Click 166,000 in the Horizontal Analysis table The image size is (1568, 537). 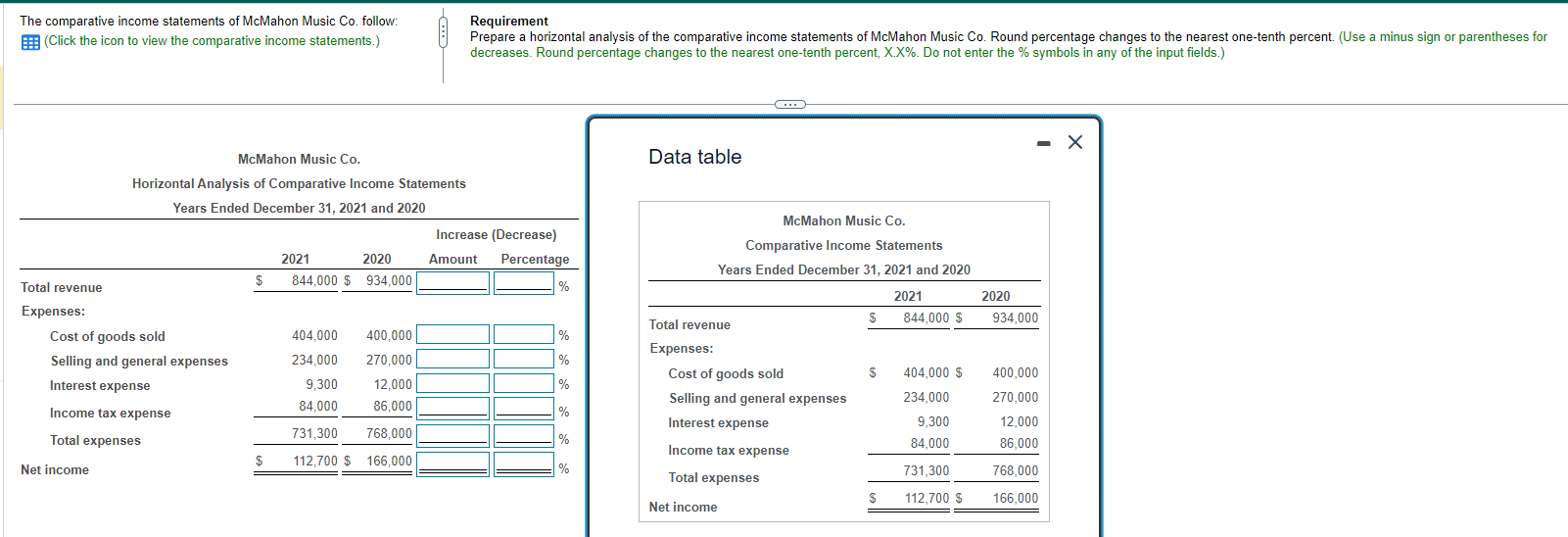(389, 461)
